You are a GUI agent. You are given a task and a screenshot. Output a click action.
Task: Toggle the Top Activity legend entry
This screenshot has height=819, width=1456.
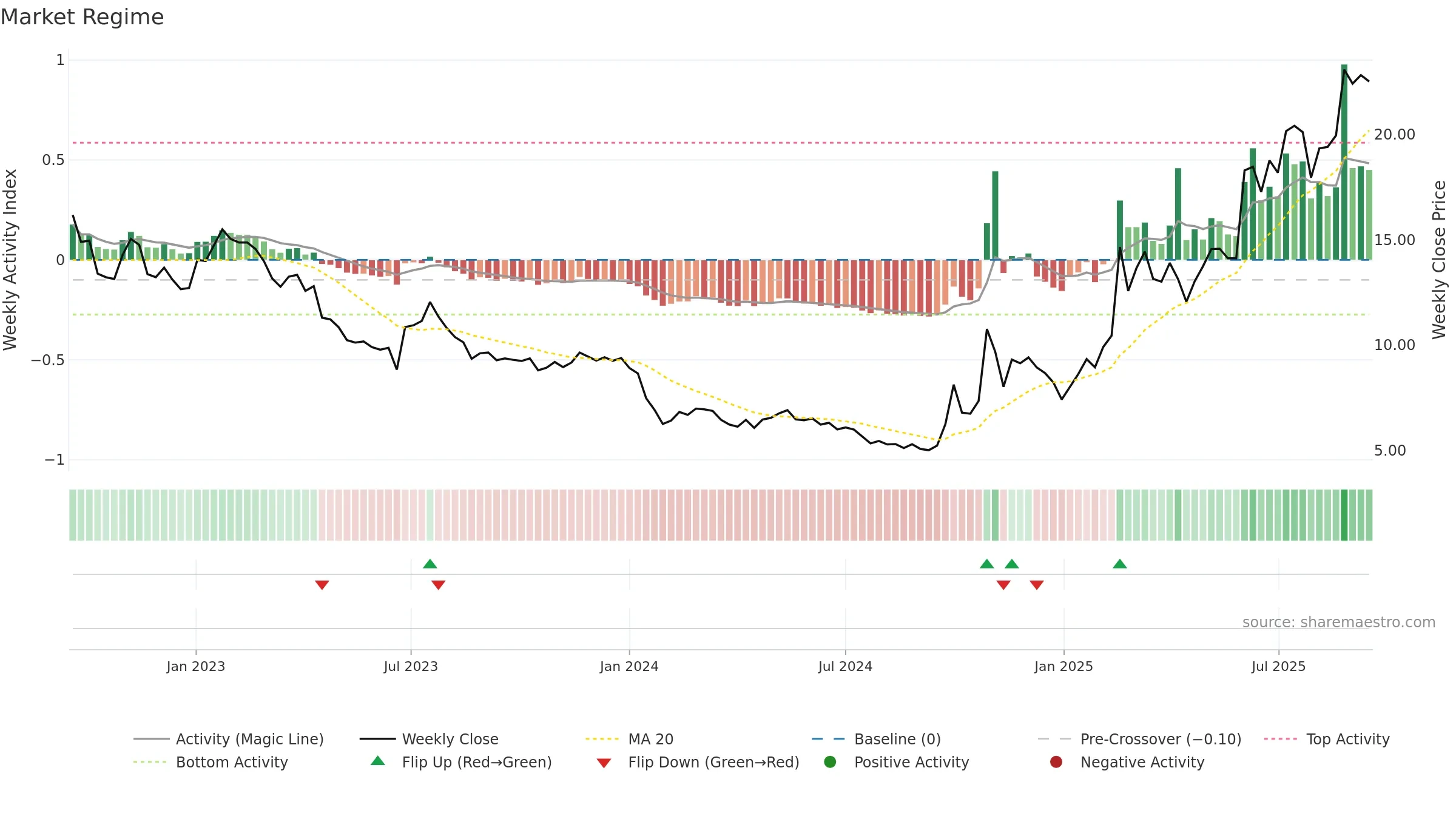1327,739
